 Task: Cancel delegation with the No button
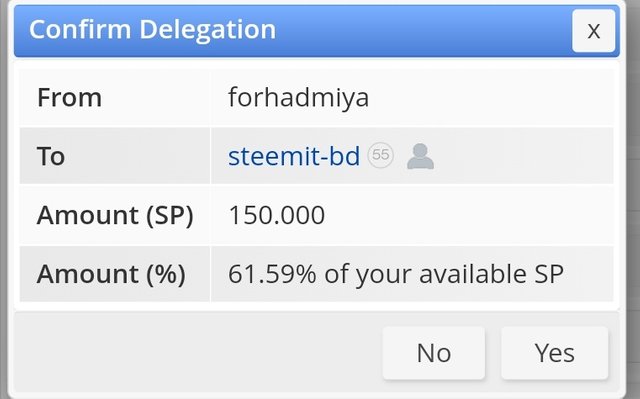(x=433, y=353)
